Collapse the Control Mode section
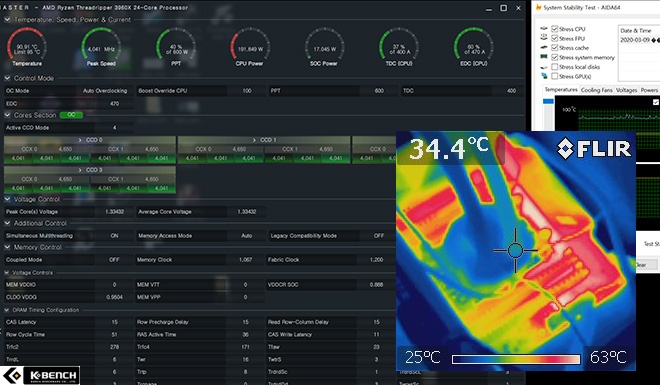Viewport: 660px width, 385px height. (x=7, y=78)
